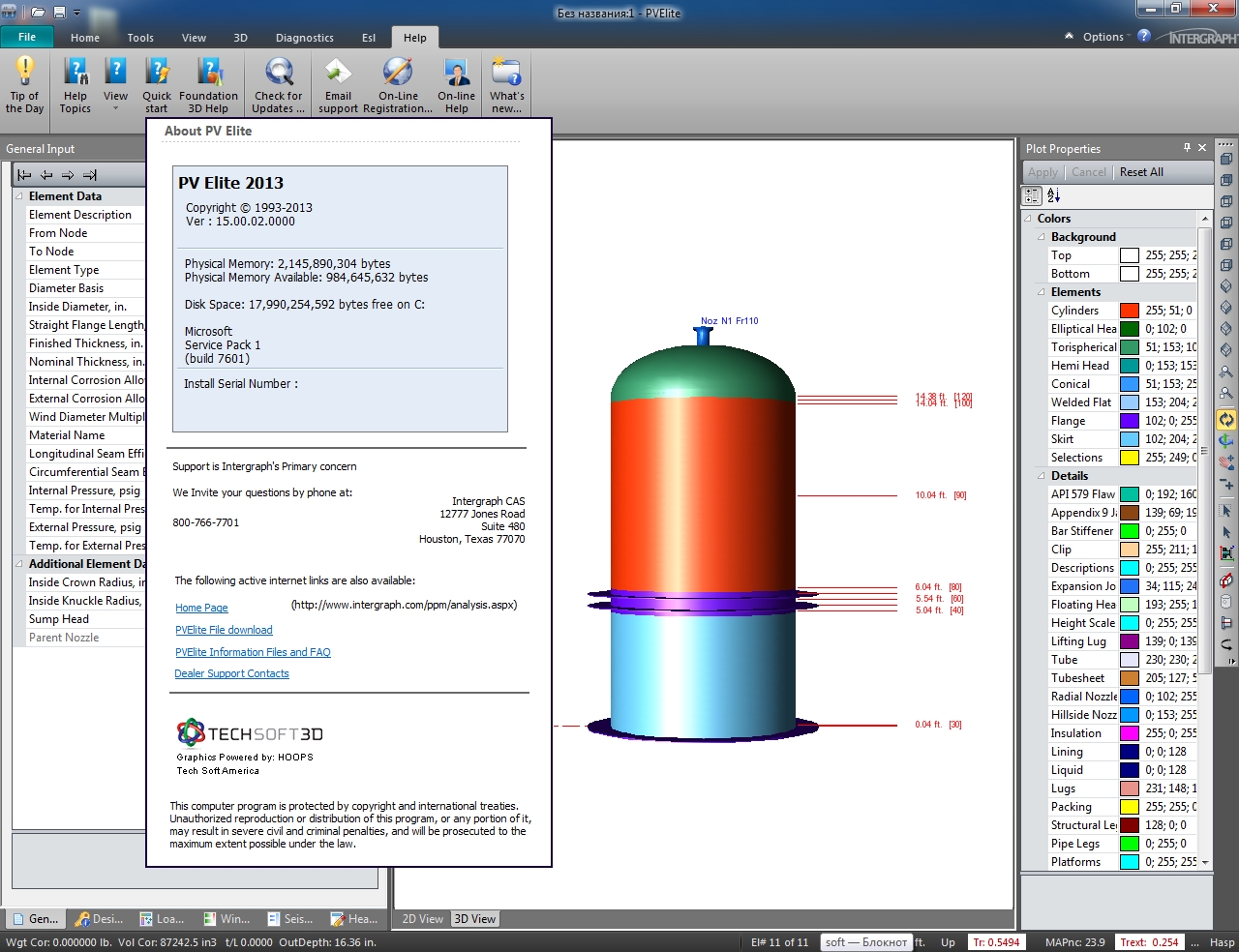Click the Apply button in Plot Properties

pyautogui.click(x=1043, y=172)
